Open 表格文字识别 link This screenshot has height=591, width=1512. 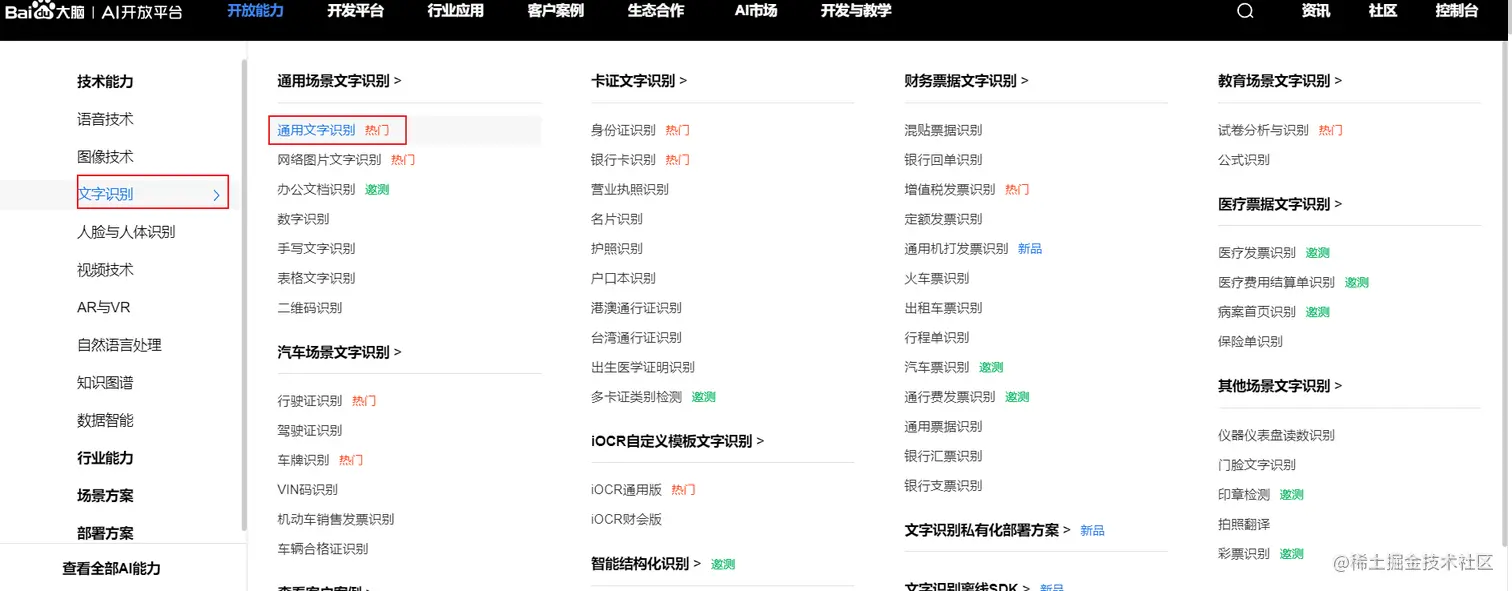pyautogui.click(x=316, y=278)
